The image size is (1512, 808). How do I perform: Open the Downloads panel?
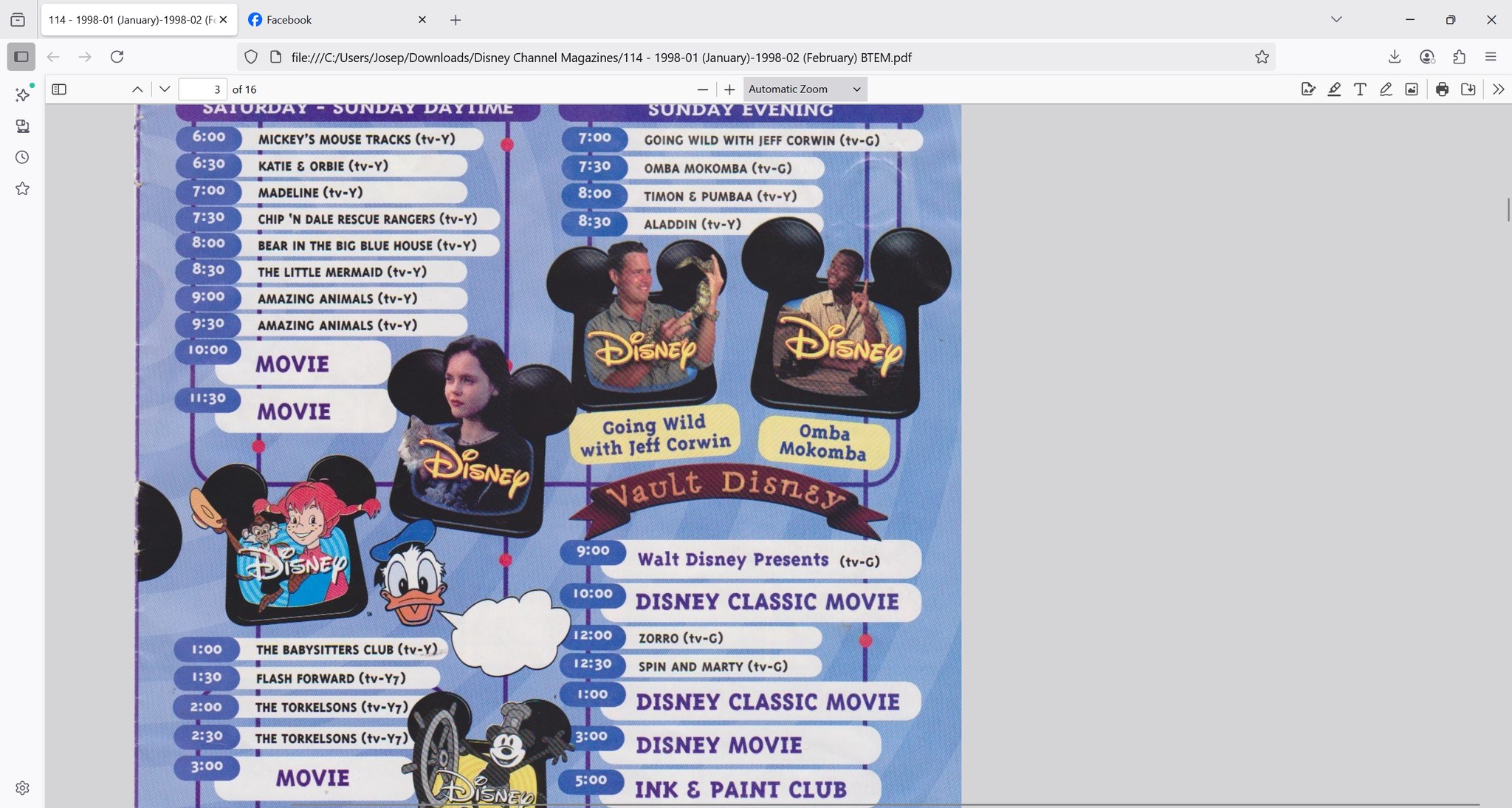[1395, 57]
